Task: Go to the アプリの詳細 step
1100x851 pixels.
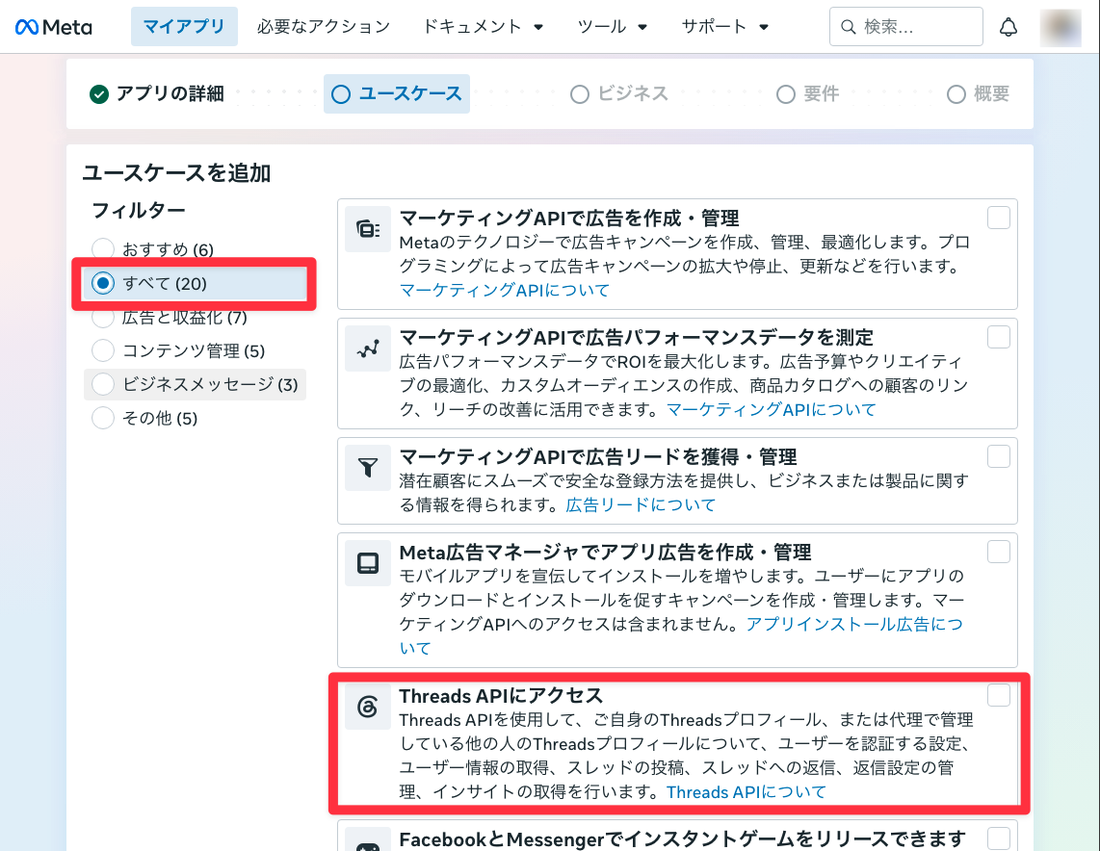Action: tap(157, 94)
